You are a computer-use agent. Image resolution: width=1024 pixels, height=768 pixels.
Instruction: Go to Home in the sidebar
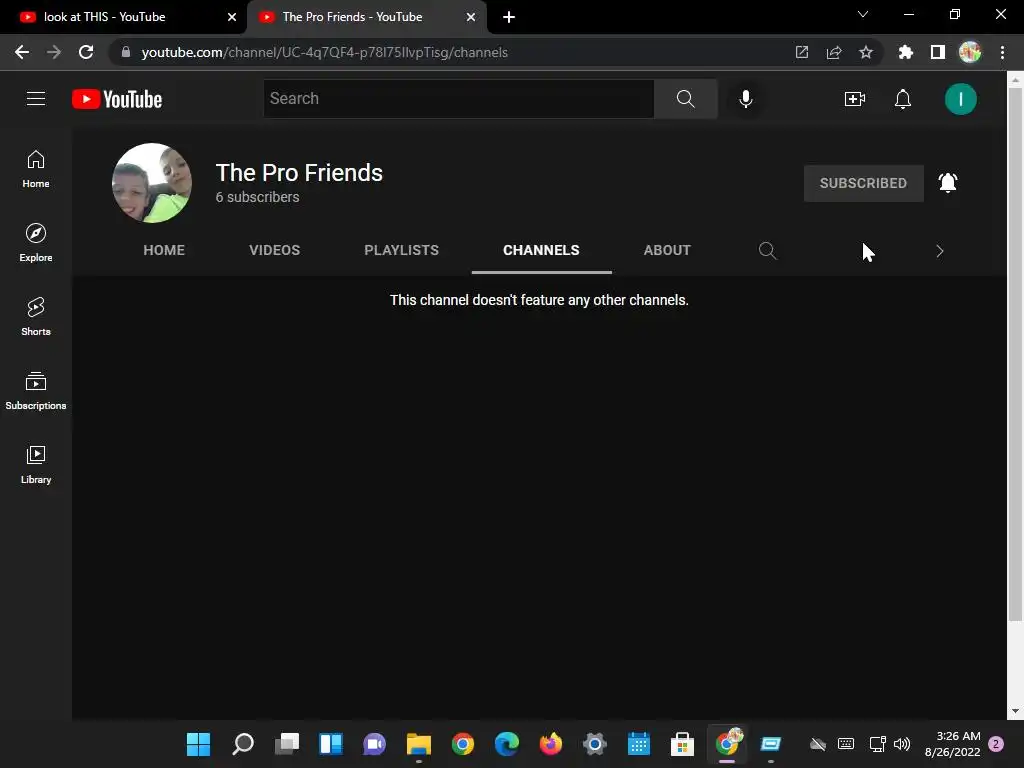(x=36, y=169)
